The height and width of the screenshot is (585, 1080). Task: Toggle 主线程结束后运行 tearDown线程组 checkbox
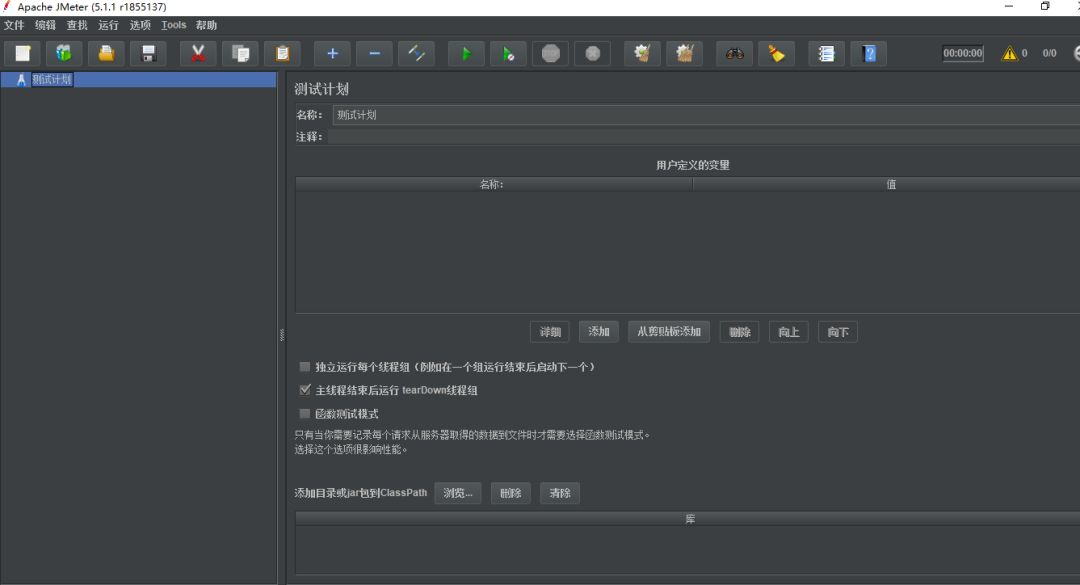[x=304, y=390]
